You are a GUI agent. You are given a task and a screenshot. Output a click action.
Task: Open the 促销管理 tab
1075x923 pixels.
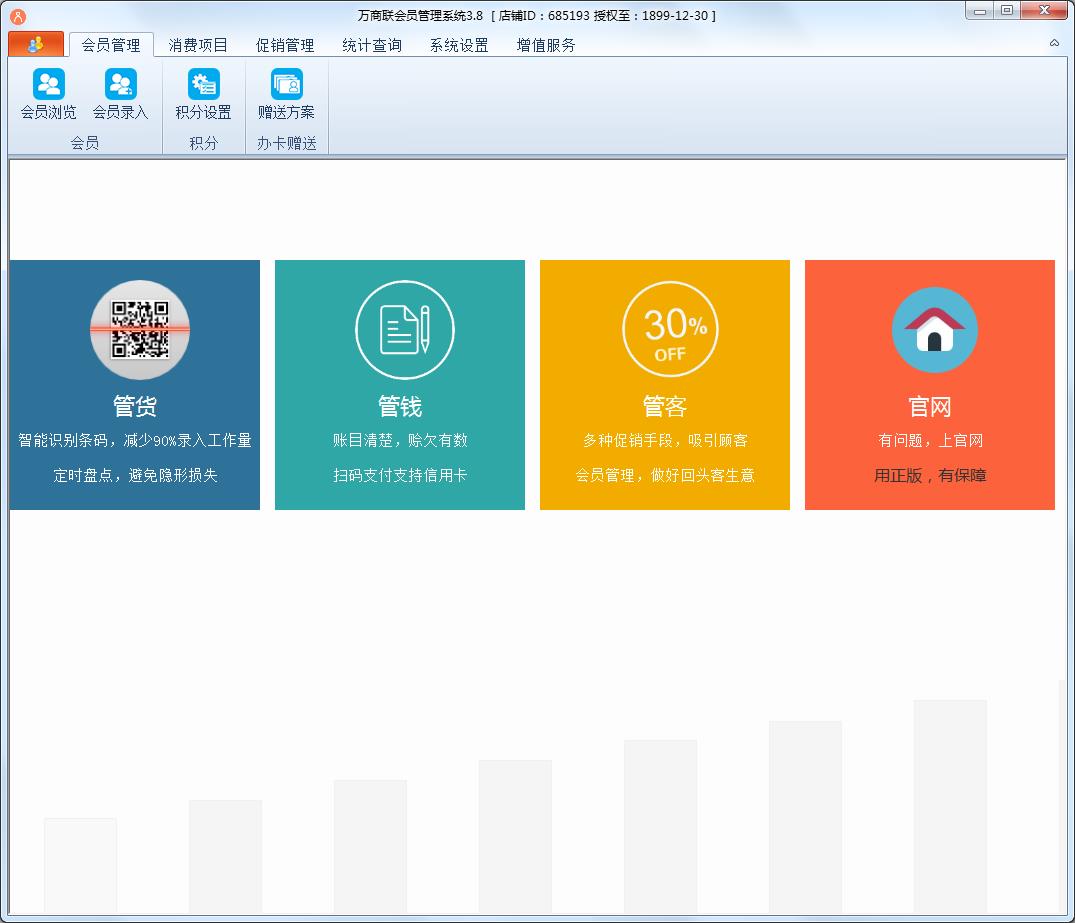click(x=285, y=45)
